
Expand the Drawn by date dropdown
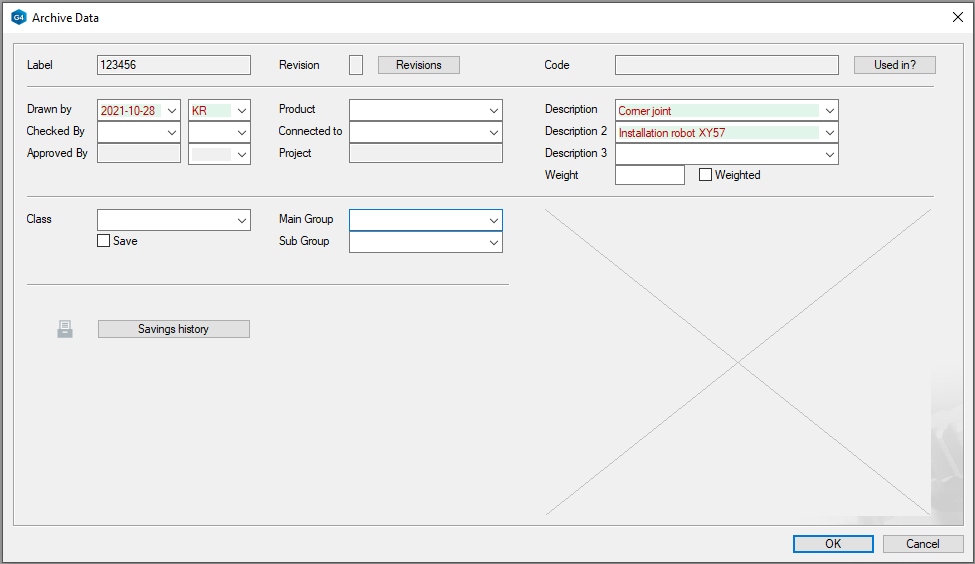coord(172,110)
